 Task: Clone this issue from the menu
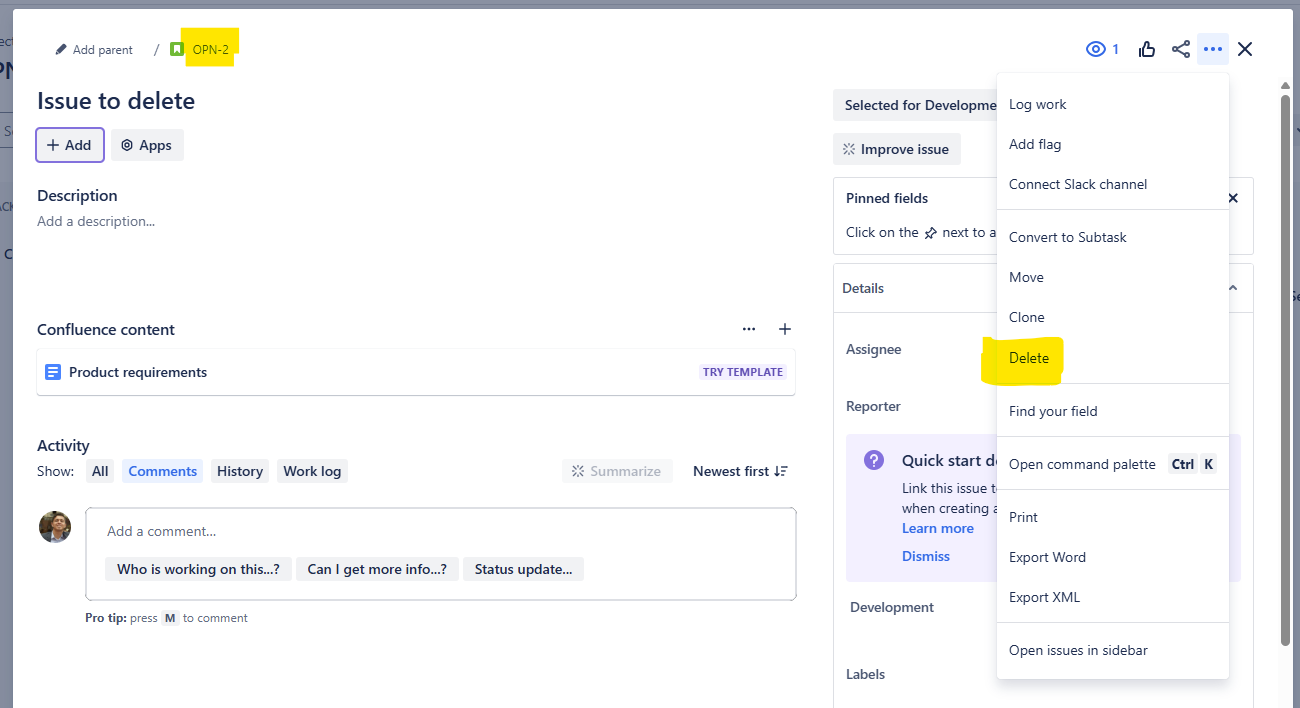(1112, 317)
